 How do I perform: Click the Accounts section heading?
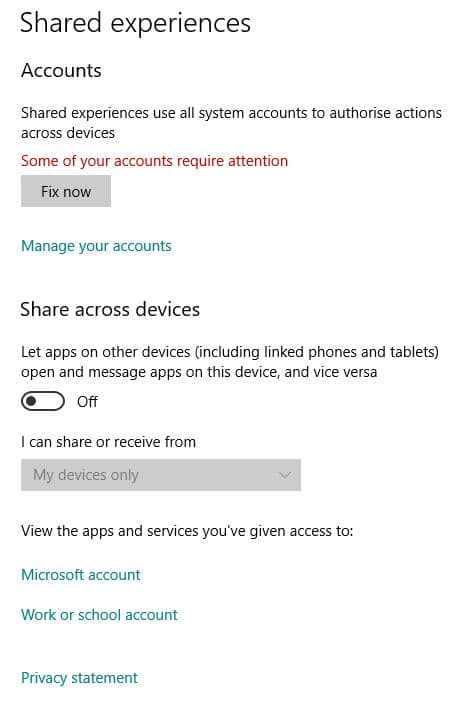(61, 71)
